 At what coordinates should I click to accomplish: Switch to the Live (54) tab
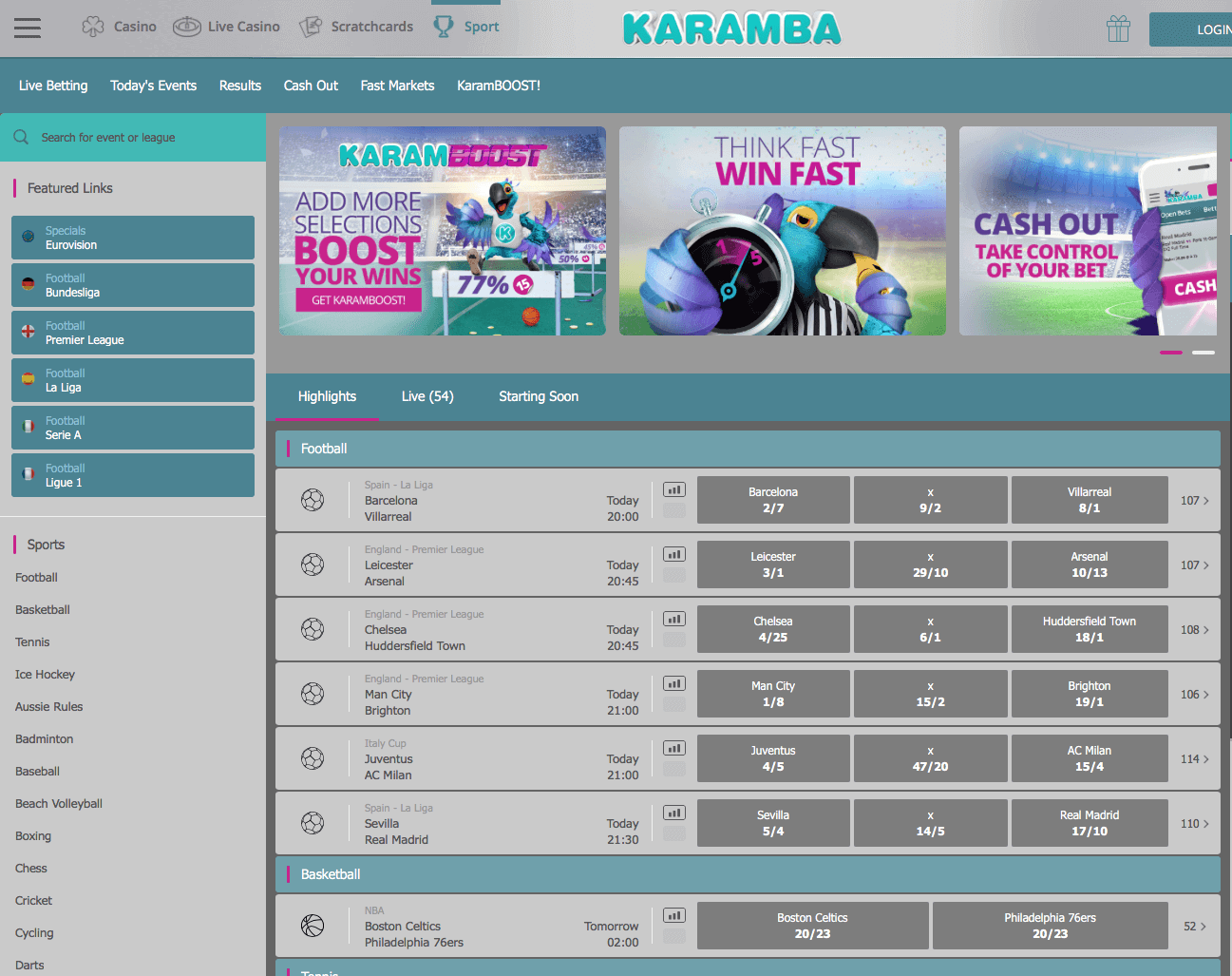[427, 396]
